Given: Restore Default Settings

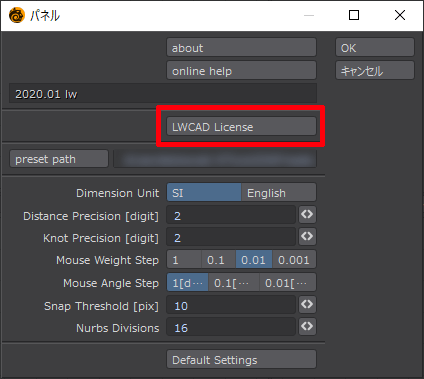Looking at the screenshot, I should (x=241, y=359).
